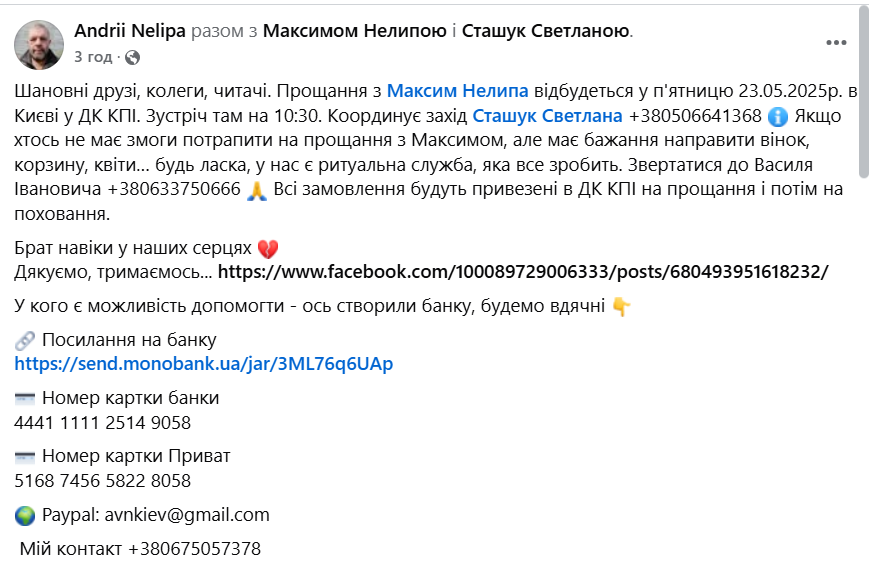The height and width of the screenshot is (569, 869).
Task: Click the praying hands emoji
Action: 257,190
